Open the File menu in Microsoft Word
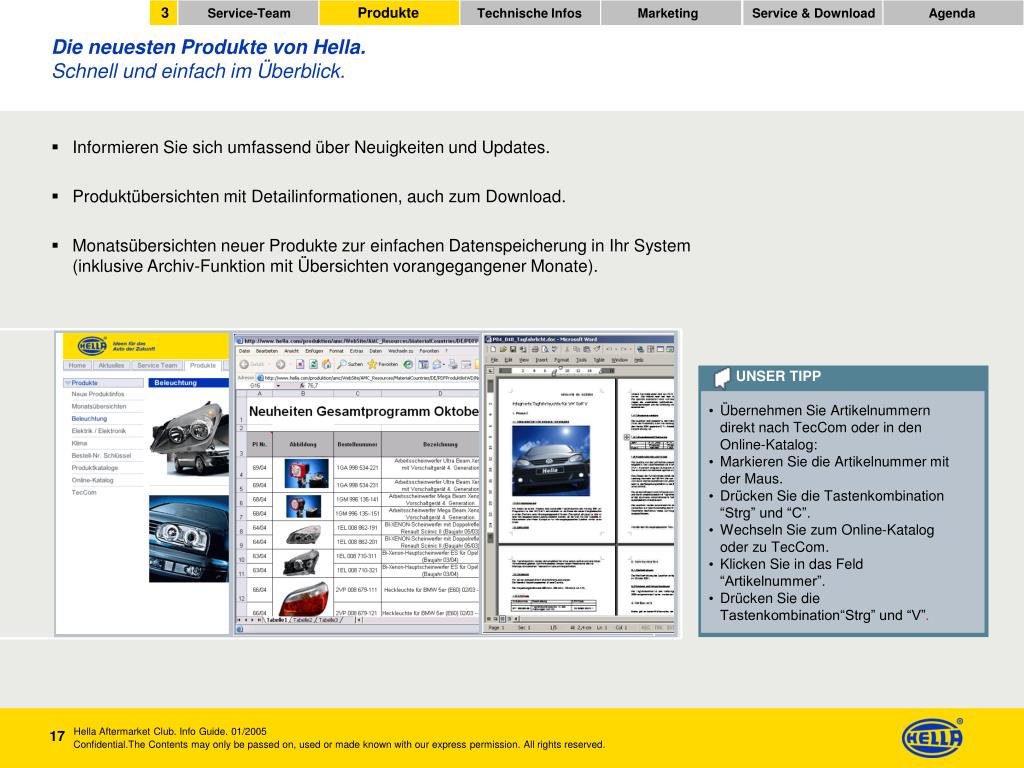 pyautogui.click(x=494, y=360)
